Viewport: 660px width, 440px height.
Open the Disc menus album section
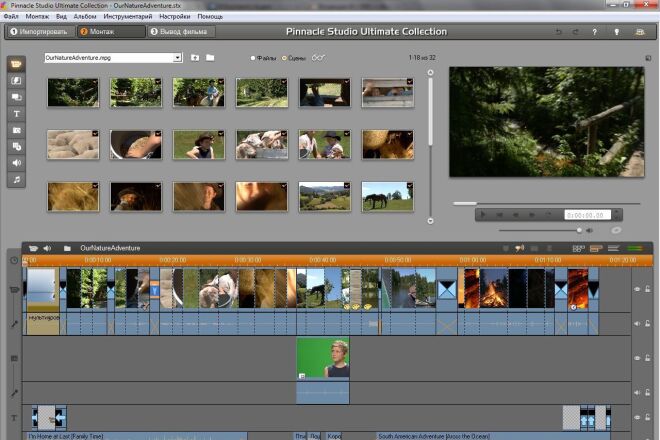(16, 147)
